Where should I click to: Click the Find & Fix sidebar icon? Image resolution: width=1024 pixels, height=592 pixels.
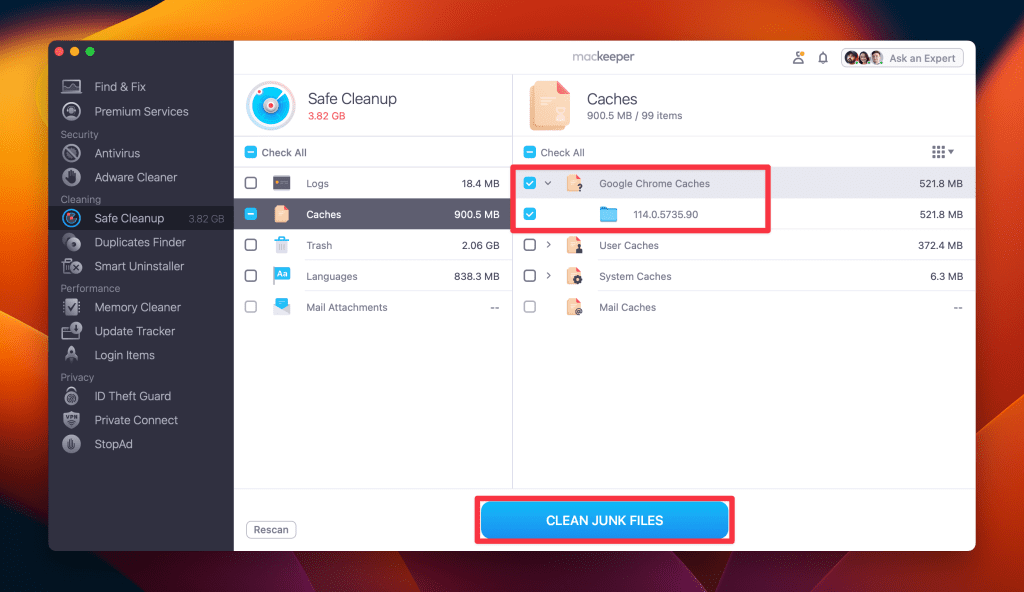click(71, 86)
